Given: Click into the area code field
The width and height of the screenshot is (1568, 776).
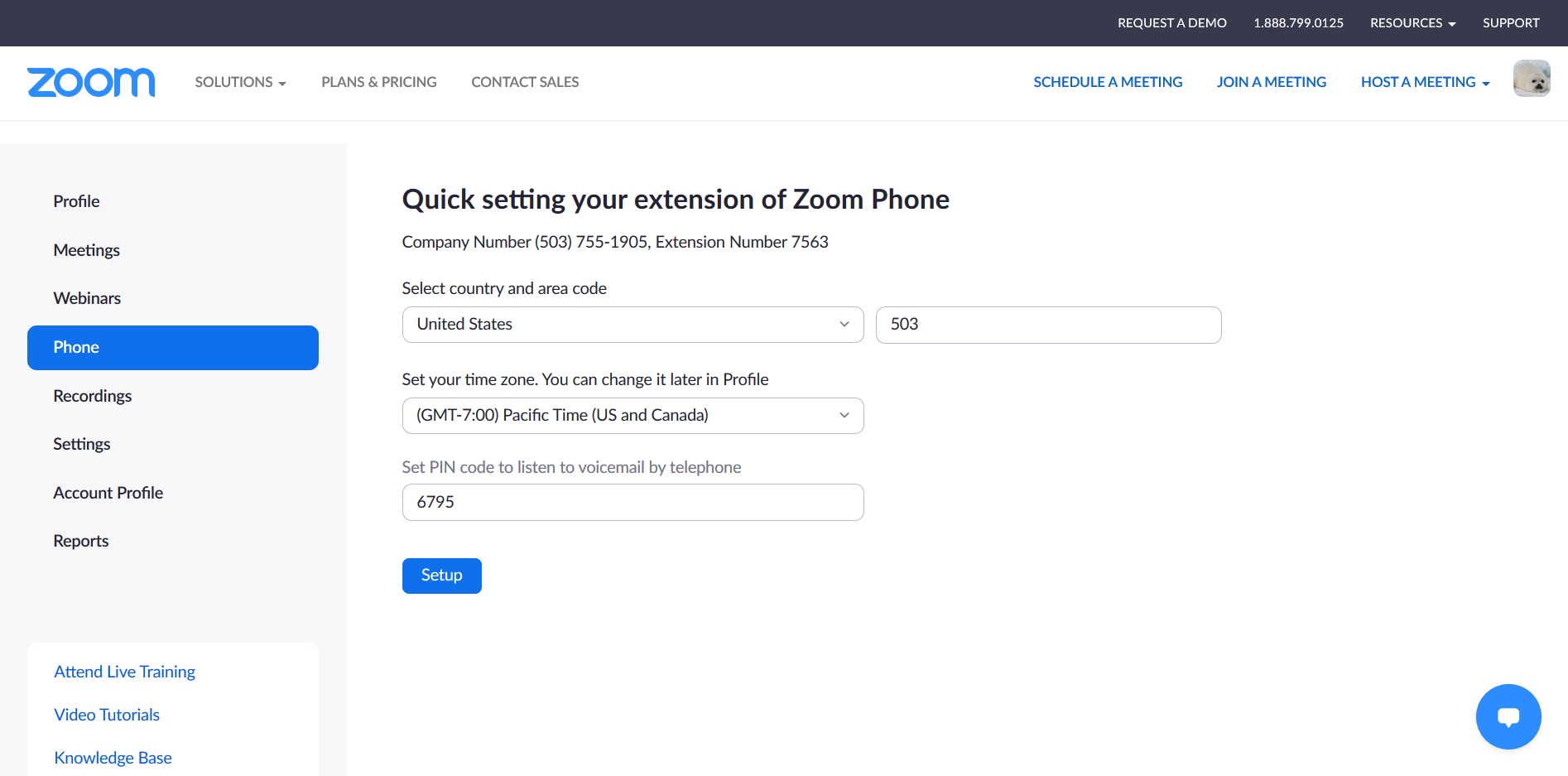Looking at the screenshot, I should click(x=1048, y=325).
